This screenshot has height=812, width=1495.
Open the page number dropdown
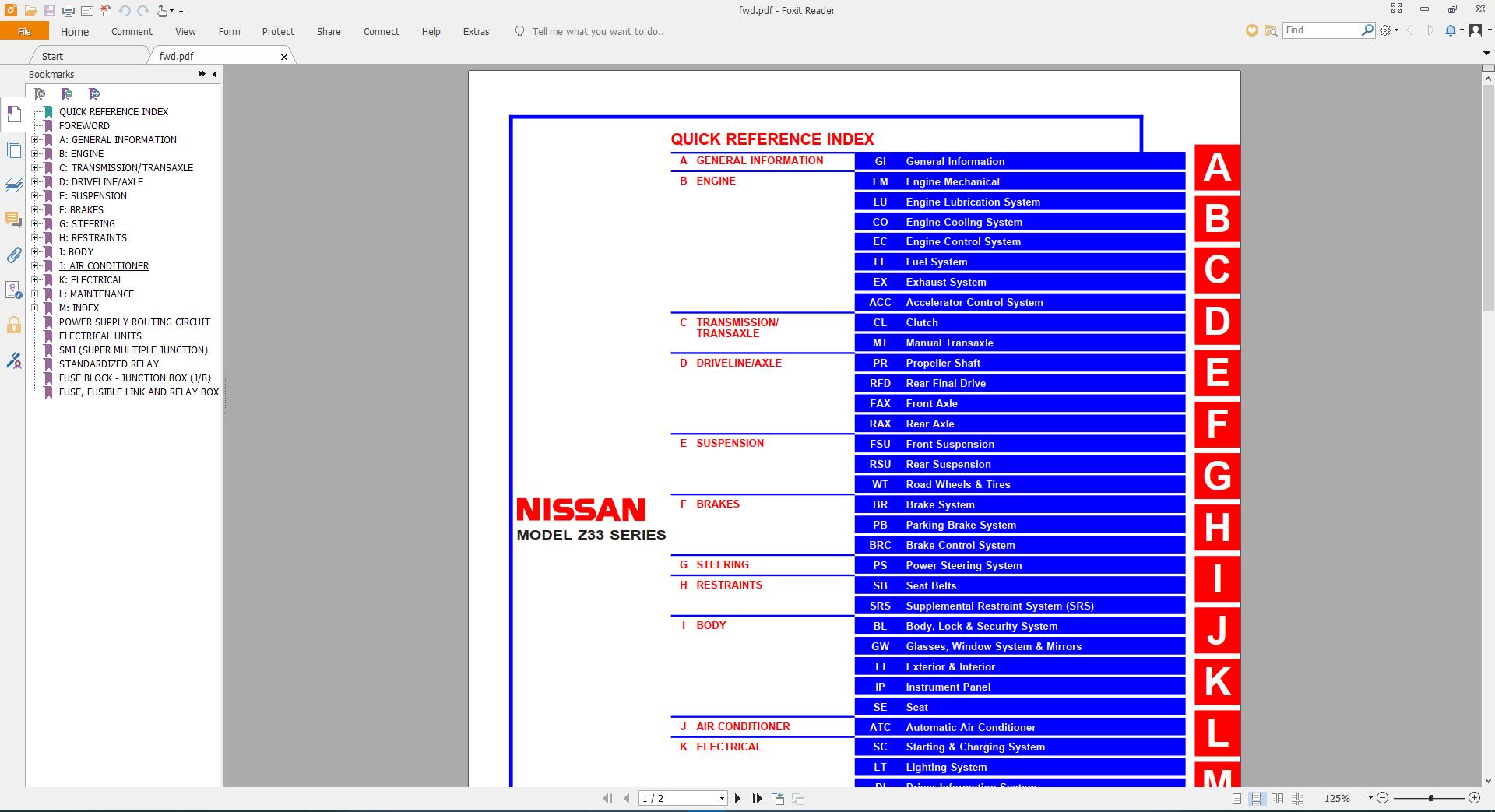722,798
